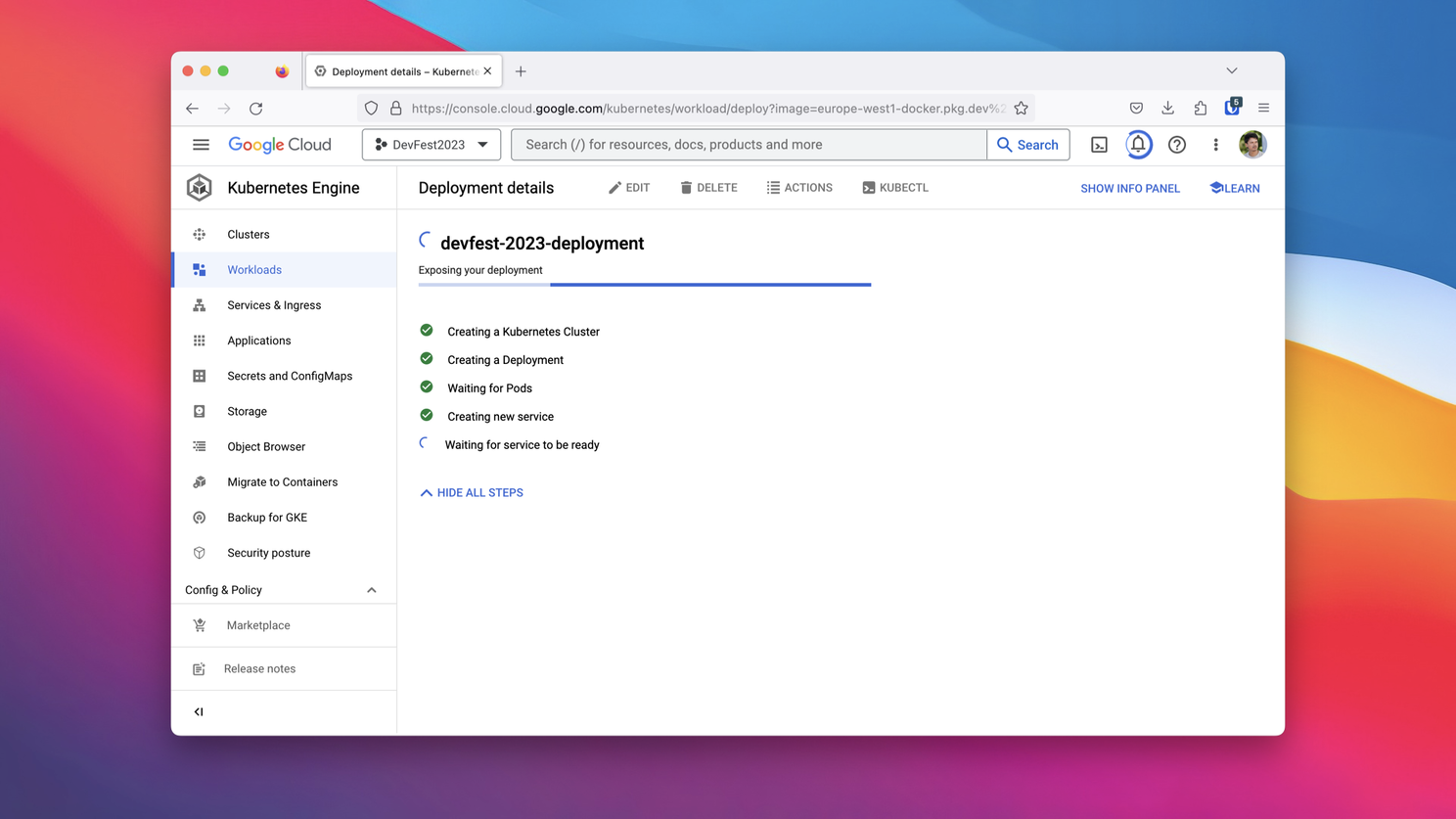Screen dimensions: 1456x819
Task: Open the ACTIONS menu
Action: [799, 188]
